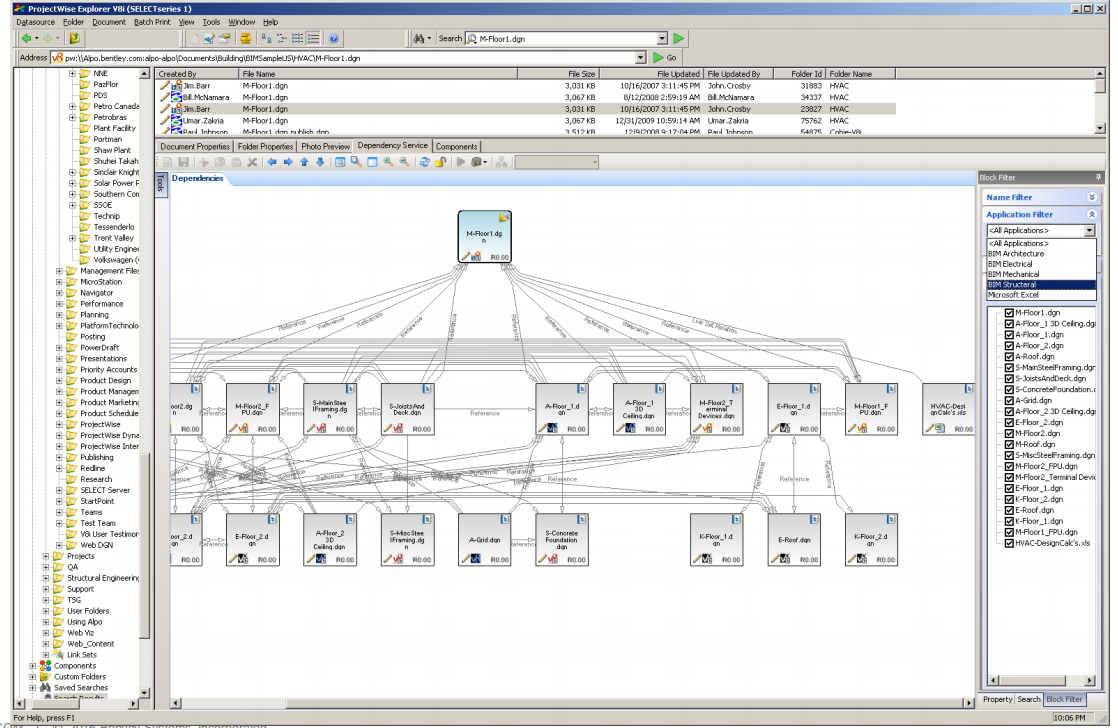The height and width of the screenshot is (728, 1118).
Task: Uncheck K-Floor_1.dgn checkbox
Action: click(1009, 521)
